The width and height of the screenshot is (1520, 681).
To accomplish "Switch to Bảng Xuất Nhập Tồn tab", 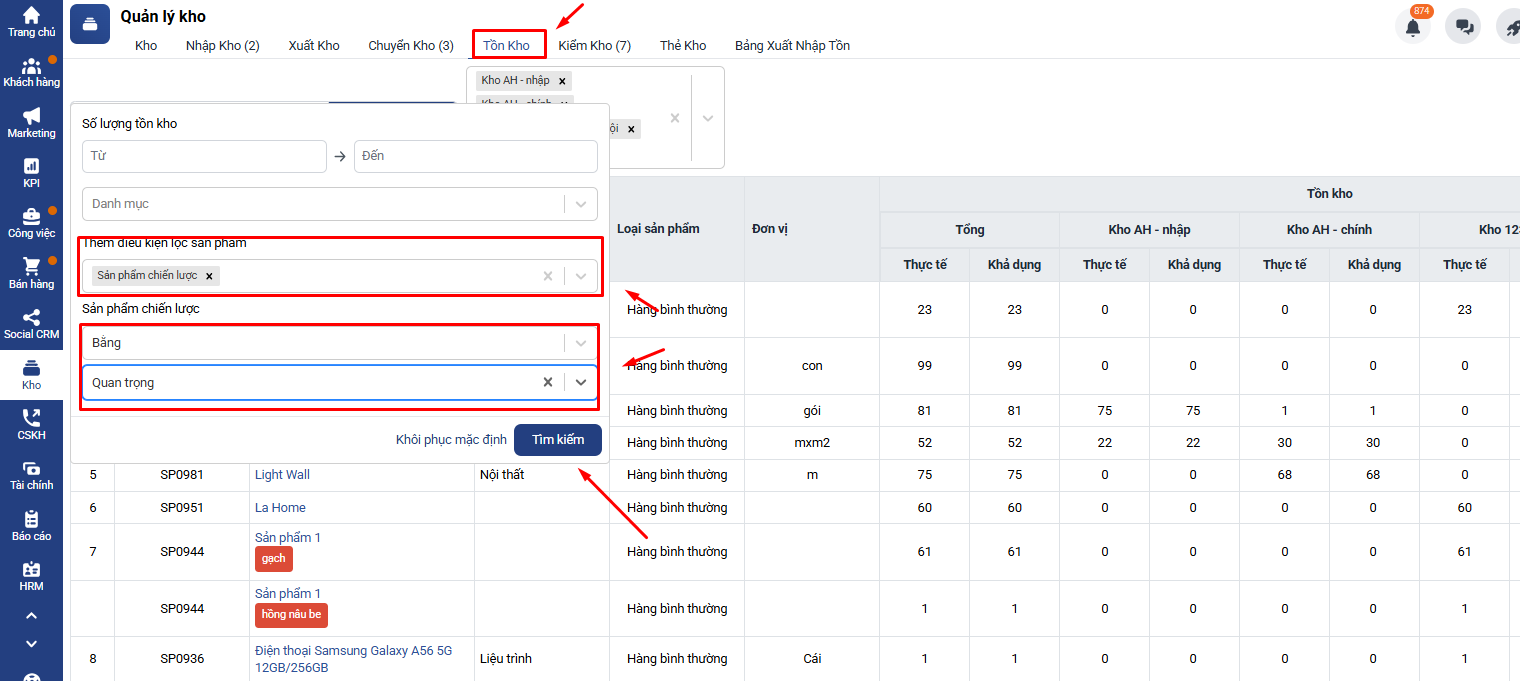I will [792, 46].
